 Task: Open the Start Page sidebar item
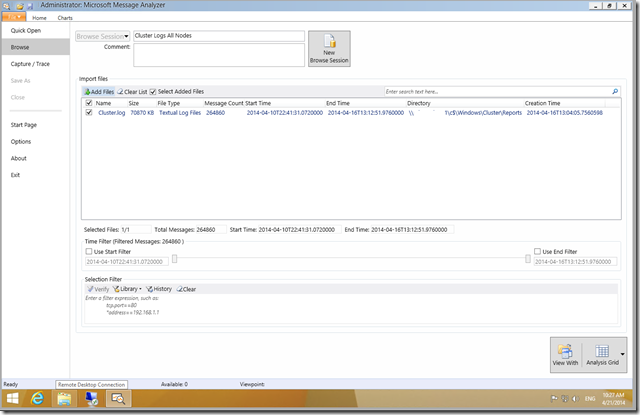tap(24, 125)
